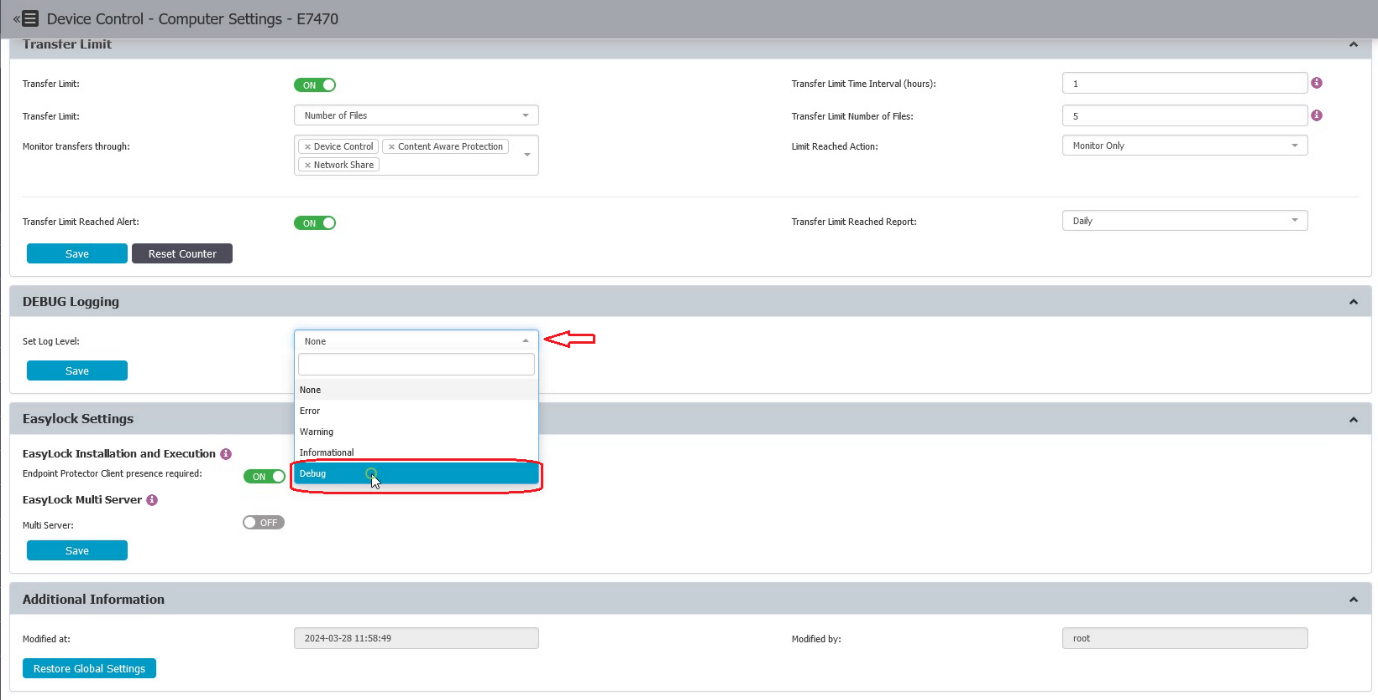The image size is (1378, 700).
Task: Click info icon beside Transfer Limit Number of Files
Action: coord(1317,115)
